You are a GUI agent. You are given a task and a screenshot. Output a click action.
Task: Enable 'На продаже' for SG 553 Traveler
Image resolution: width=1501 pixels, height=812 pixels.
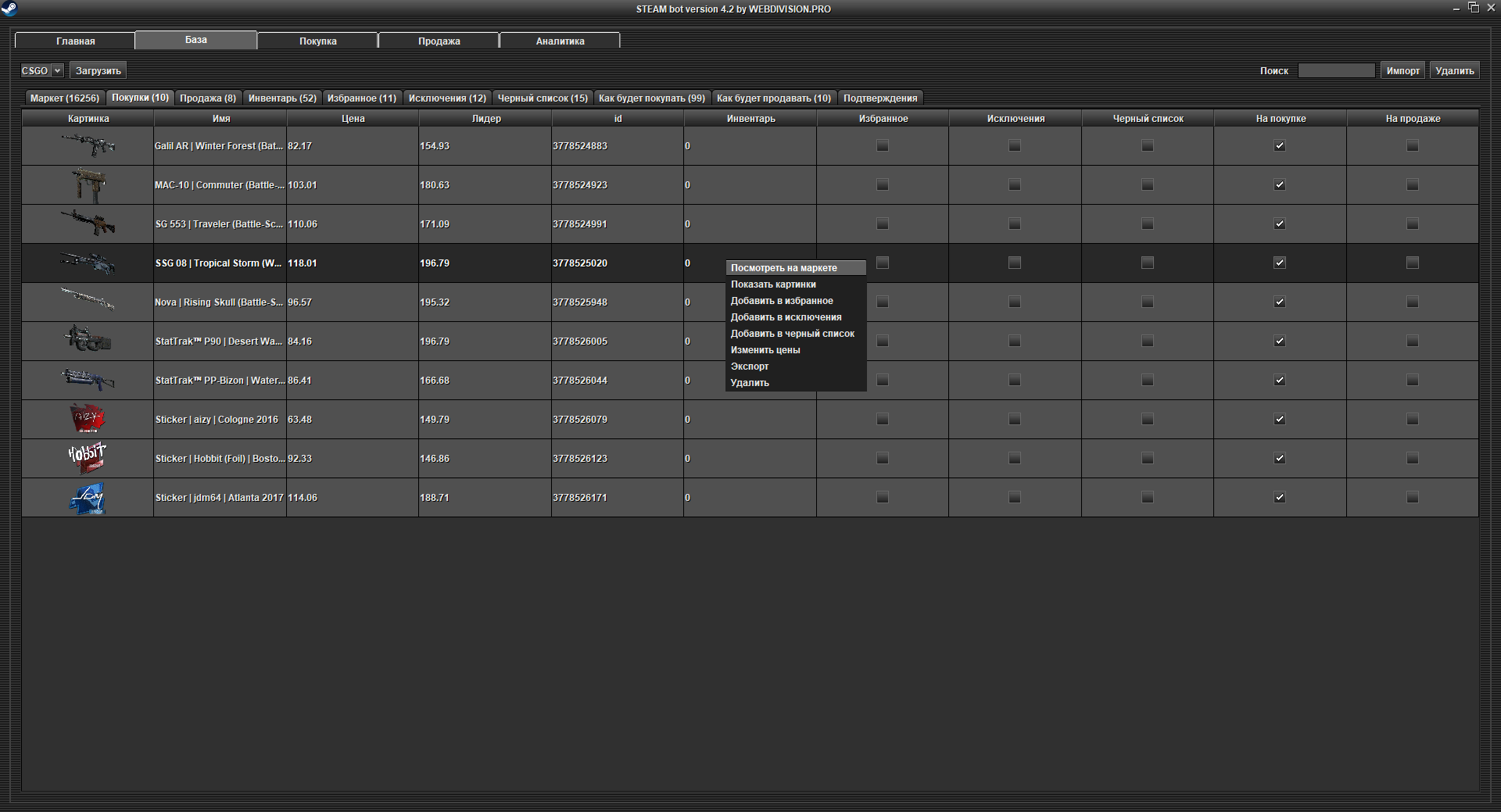(1412, 224)
